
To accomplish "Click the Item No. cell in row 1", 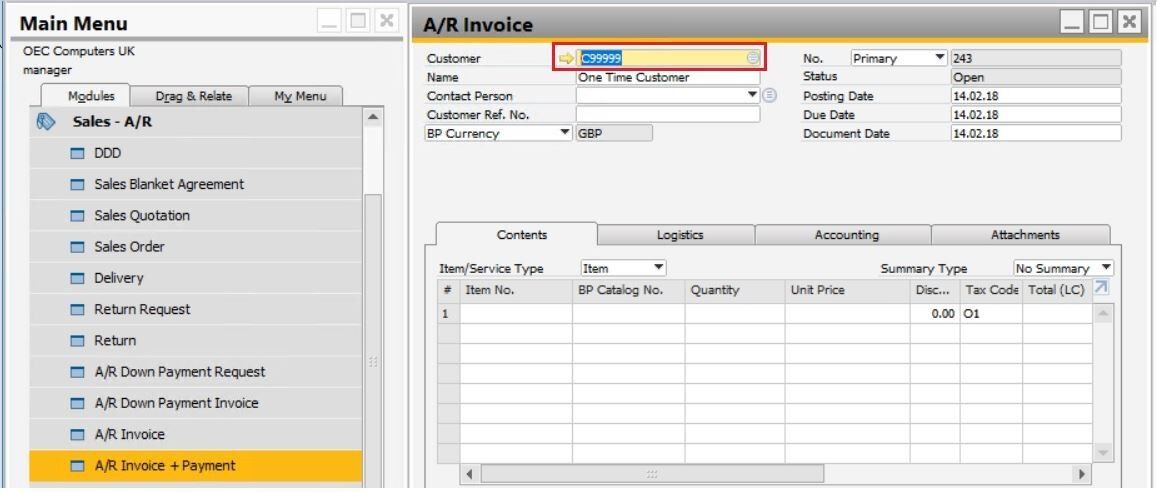I will [516, 313].
